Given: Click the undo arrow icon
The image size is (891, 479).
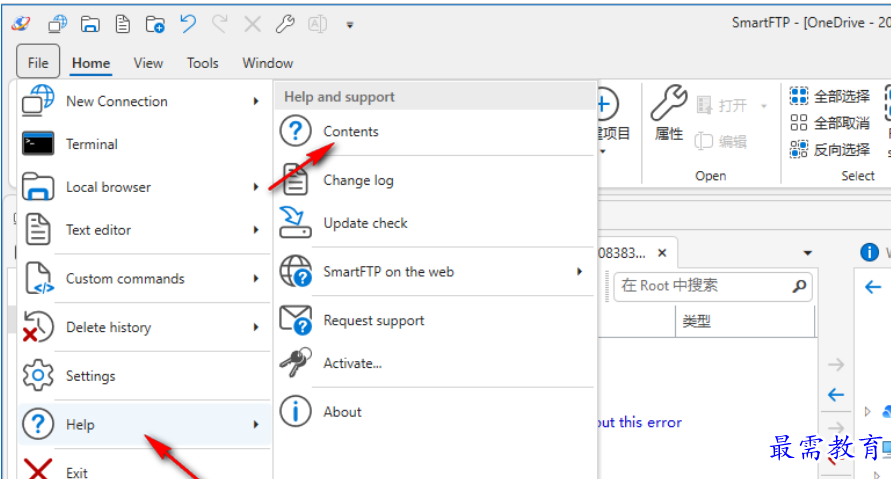Looking at the screenshot, I should pos(188,24).
